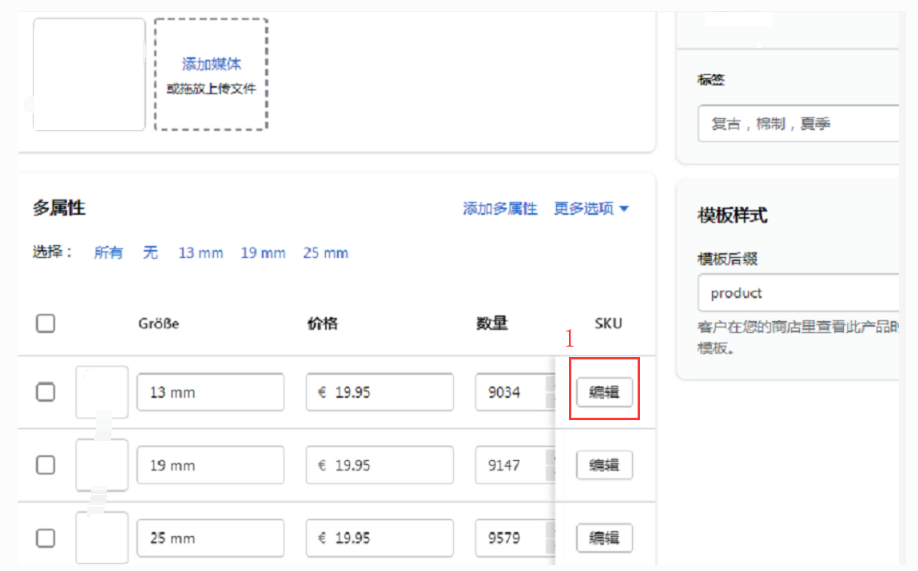
Task: Open the 更多选项 dropdown
Action: click(591, 209)
